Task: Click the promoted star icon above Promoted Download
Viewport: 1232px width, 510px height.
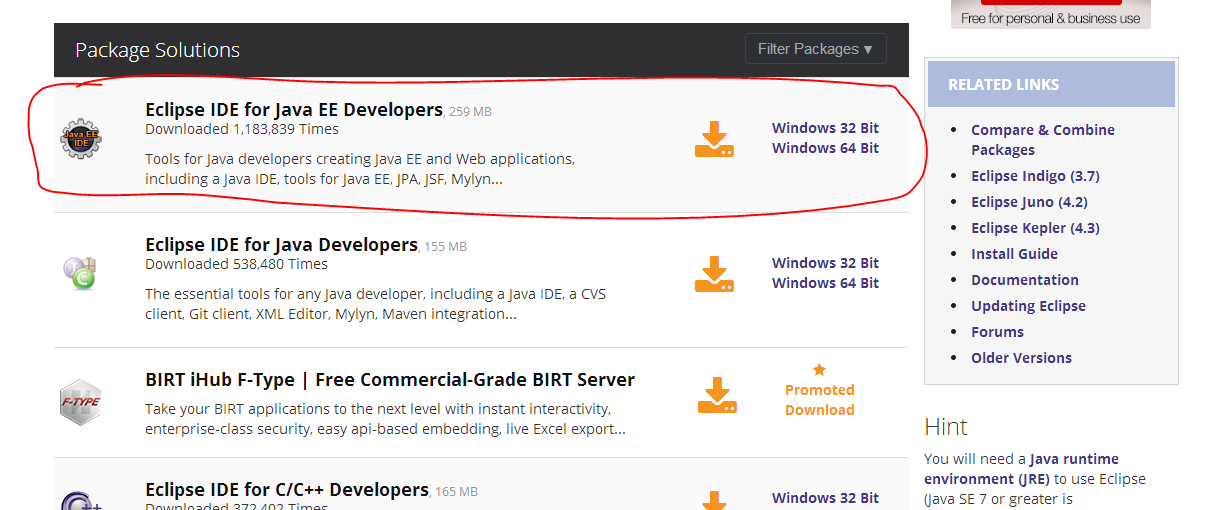Action: click(x=819, y=370)
